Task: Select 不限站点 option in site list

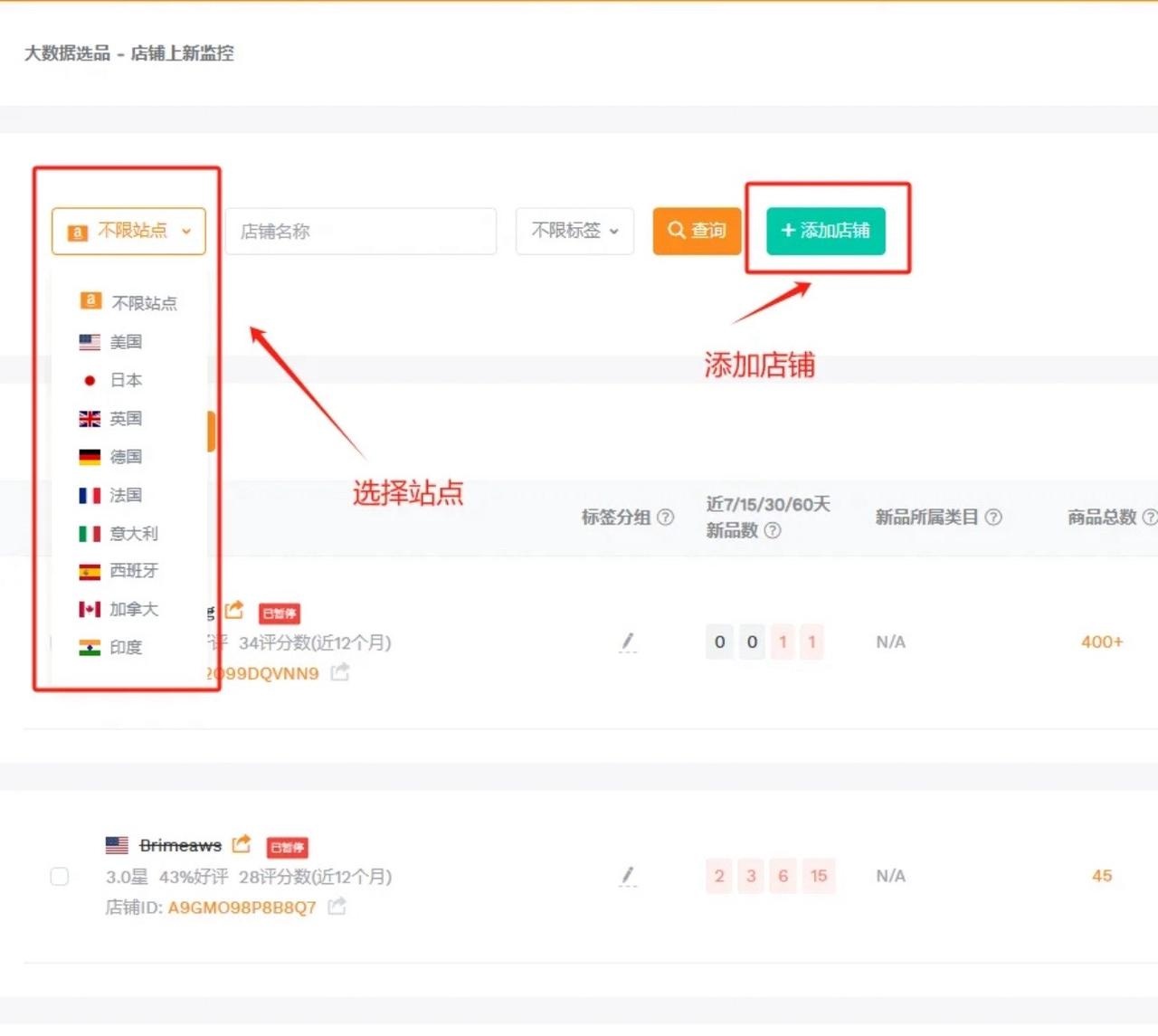Action: [128, 302]
